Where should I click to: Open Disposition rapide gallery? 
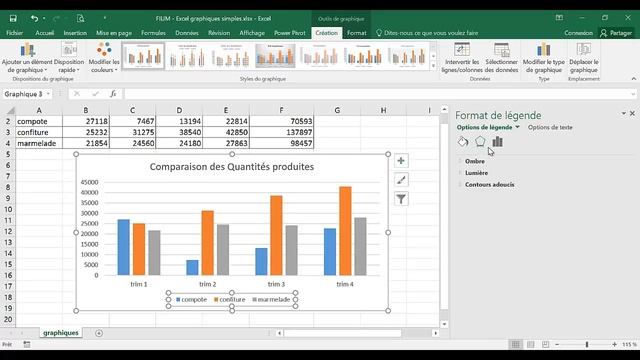69,58
